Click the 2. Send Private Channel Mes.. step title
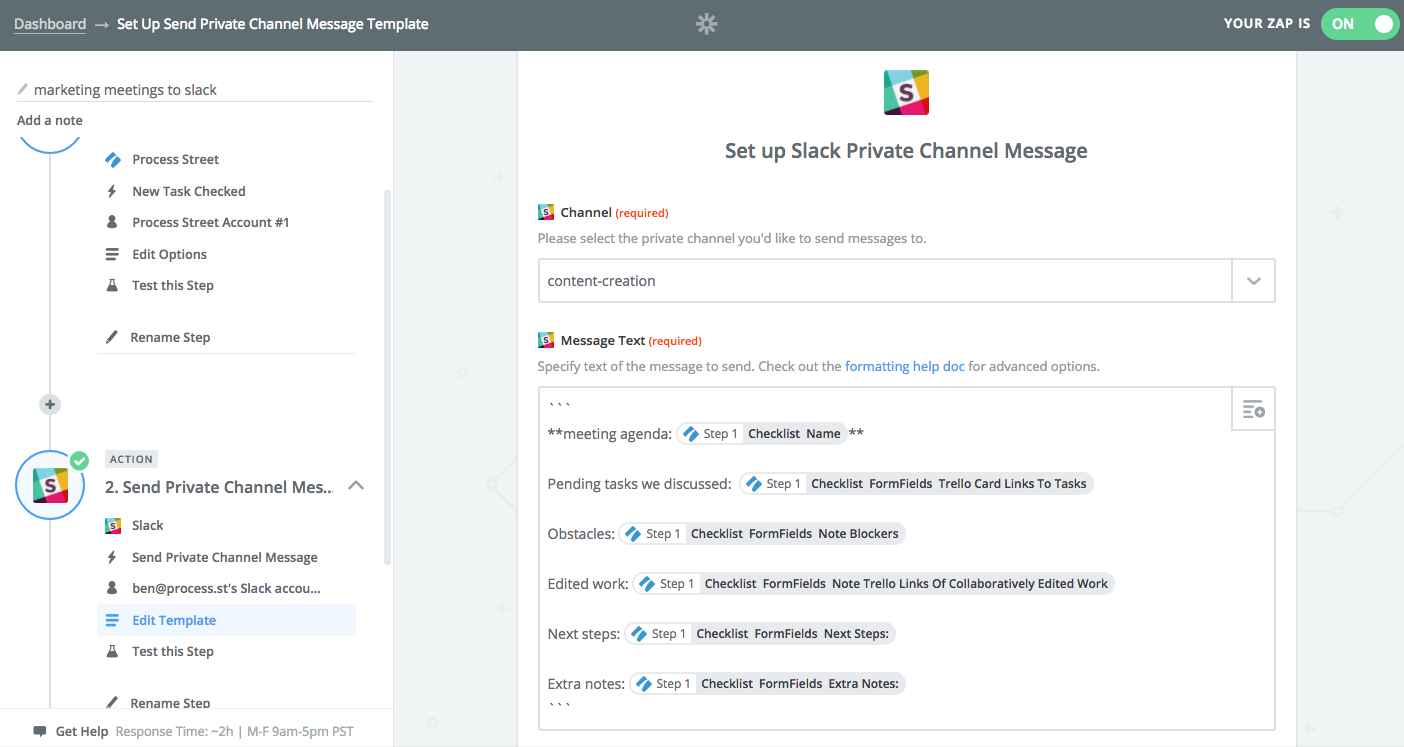 (219, 487)
